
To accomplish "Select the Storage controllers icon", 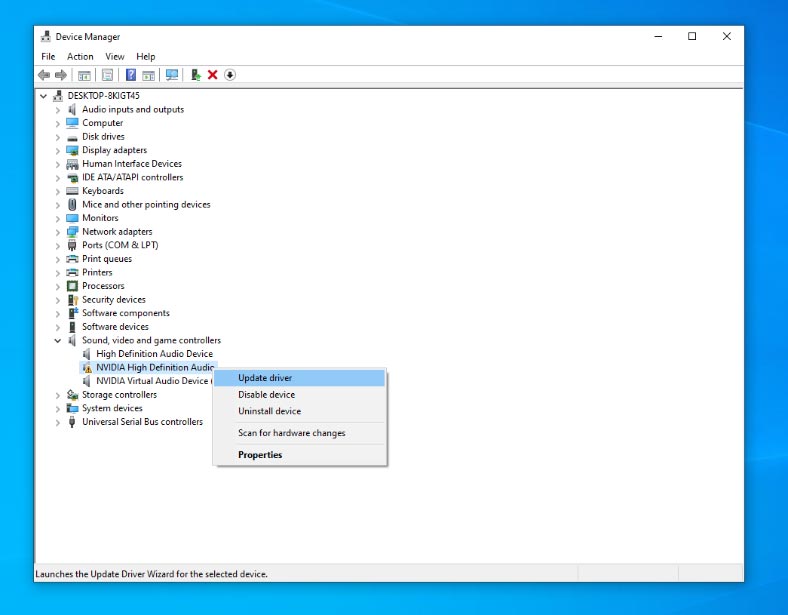I will pos(72,395).
